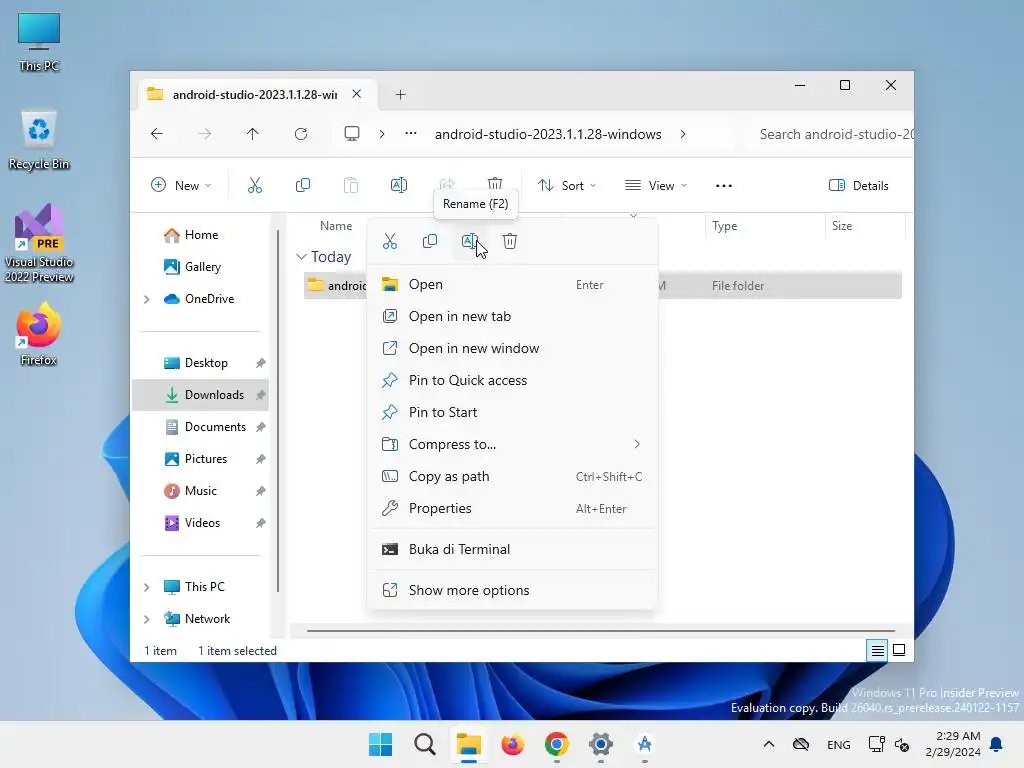Click the Cut scissors icon in the Explorer toolbar
Screen dimensions: 1024x768
tap(255, 185)
